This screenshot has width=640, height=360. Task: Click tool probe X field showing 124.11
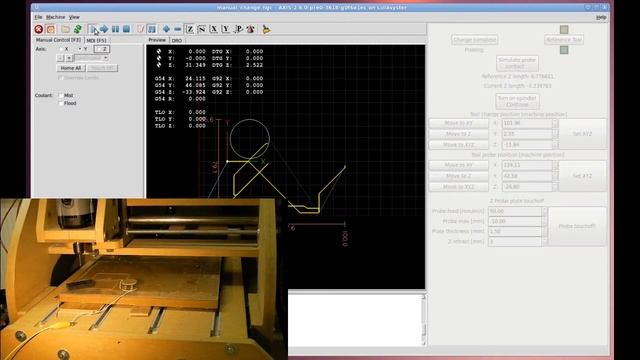tap(527, 165)
